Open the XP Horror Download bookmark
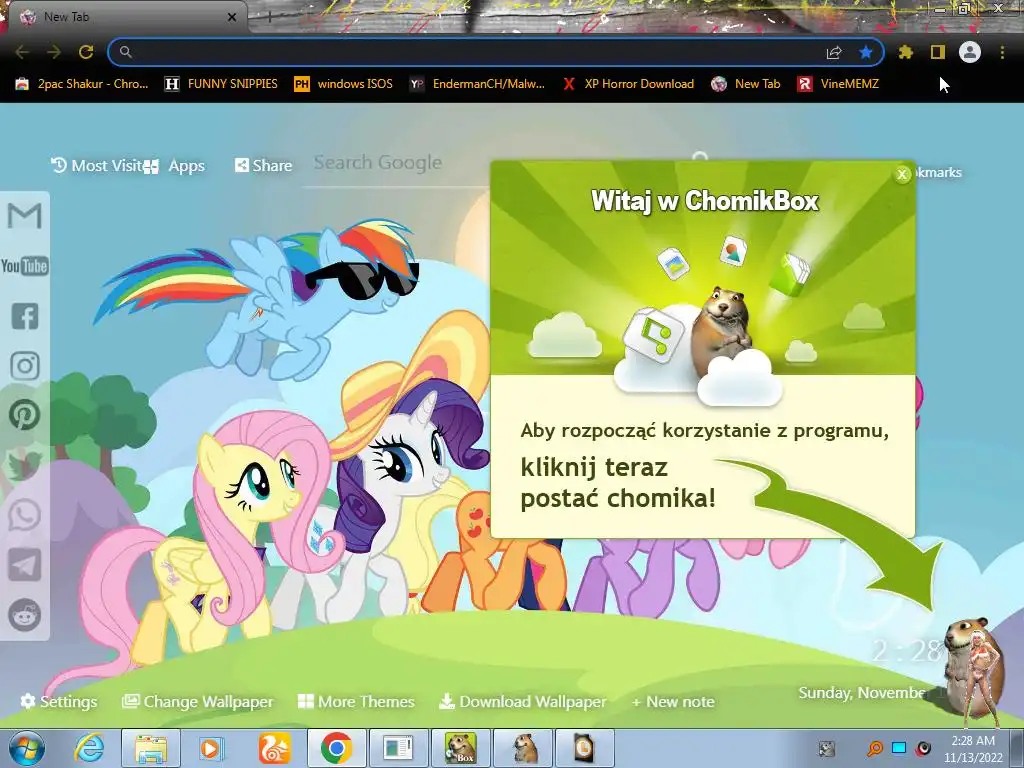The height and width of the screenshot is (768, 1024). [x=628, y=84]
